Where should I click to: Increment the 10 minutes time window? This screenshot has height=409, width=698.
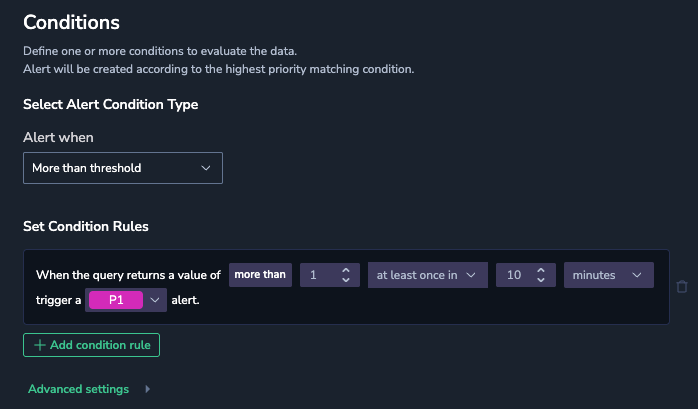(541, 270)
